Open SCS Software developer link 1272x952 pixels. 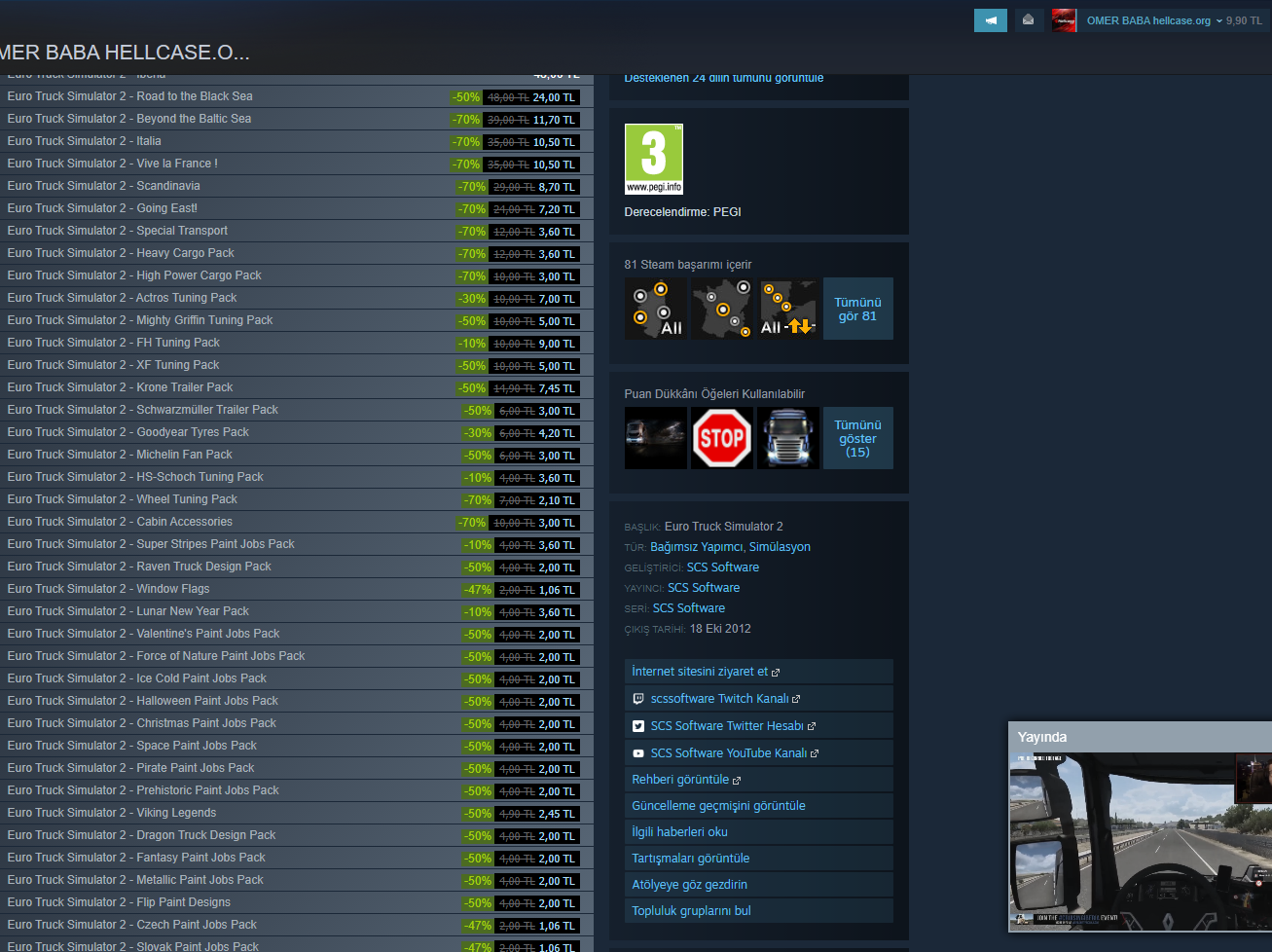pyautogui.click(x=723, y=568)
